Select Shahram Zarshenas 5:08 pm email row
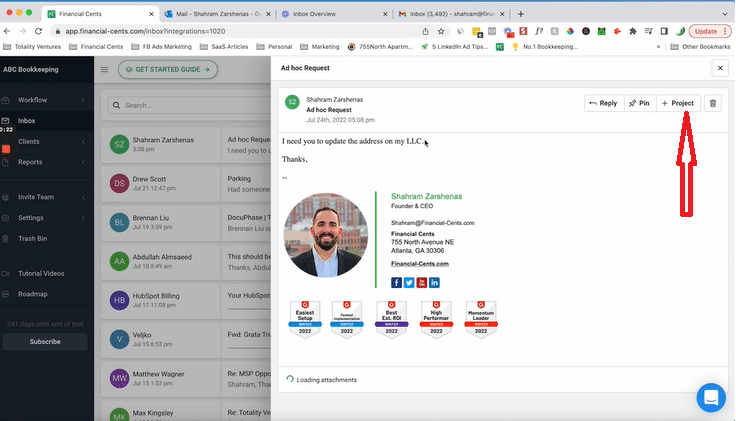 (186, 145)
